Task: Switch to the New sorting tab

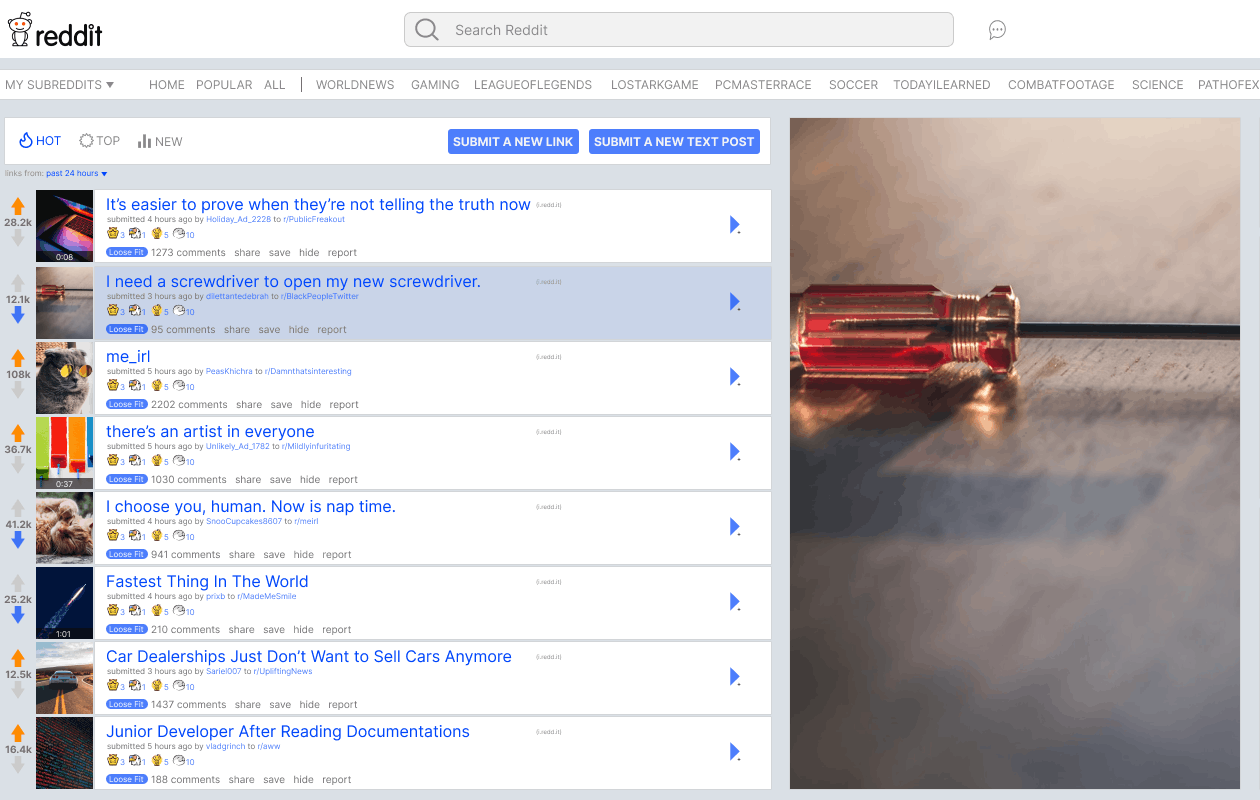Action: point(160,141)
